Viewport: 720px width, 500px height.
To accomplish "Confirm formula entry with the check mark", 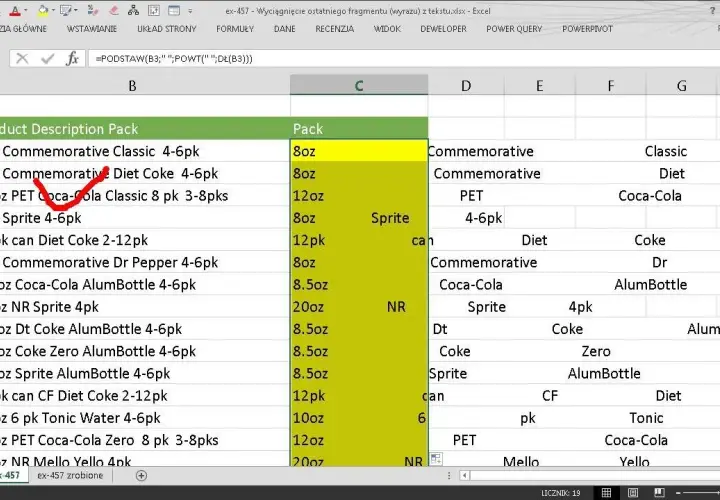I will pos(47,58).
